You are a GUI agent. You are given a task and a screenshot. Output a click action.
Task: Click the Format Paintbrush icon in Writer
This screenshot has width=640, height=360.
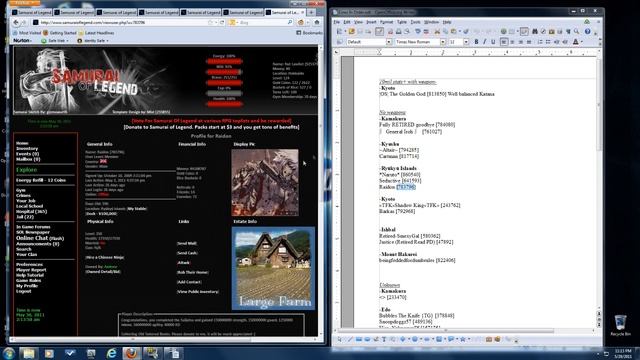(465, 31)
